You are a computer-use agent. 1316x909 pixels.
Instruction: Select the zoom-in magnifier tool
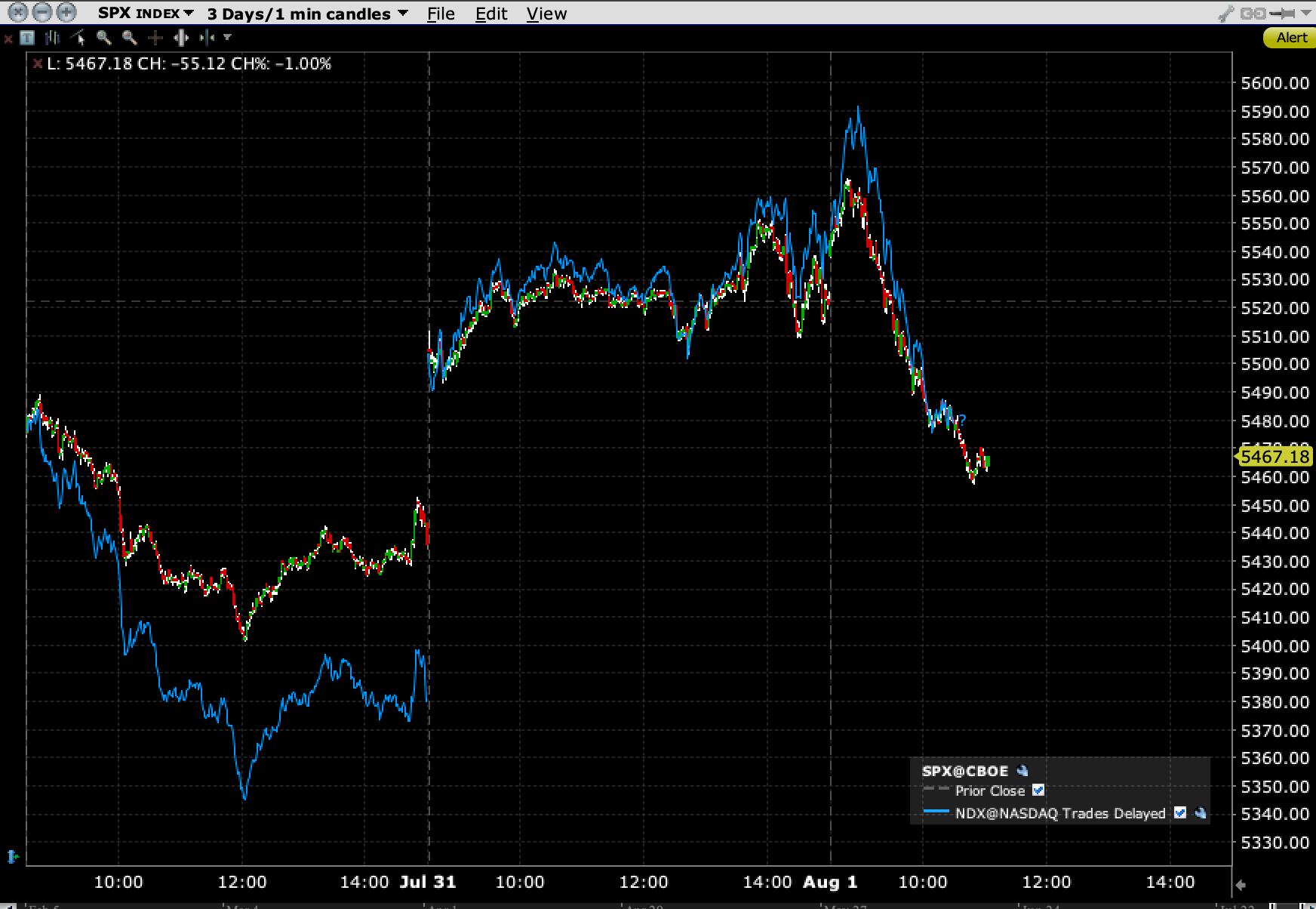104,36
